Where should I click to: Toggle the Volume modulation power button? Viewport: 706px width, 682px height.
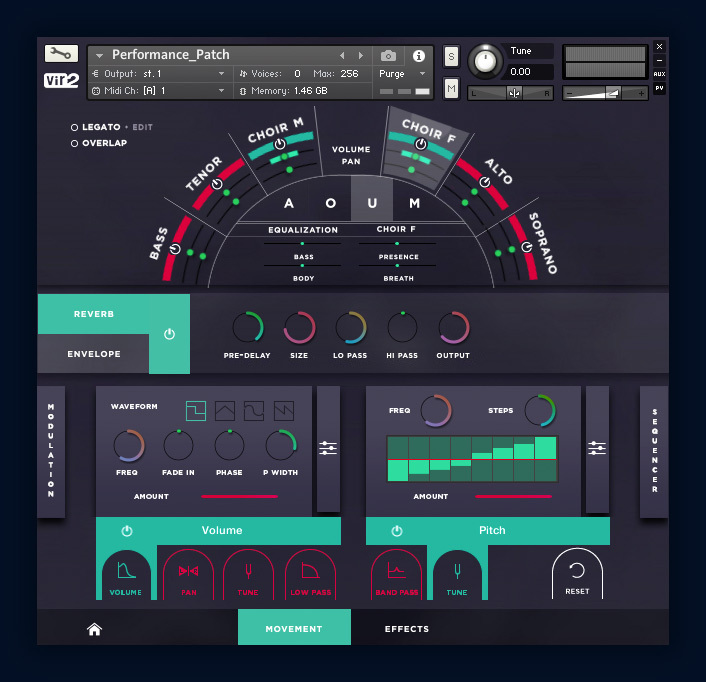click(x=127, y=531)
